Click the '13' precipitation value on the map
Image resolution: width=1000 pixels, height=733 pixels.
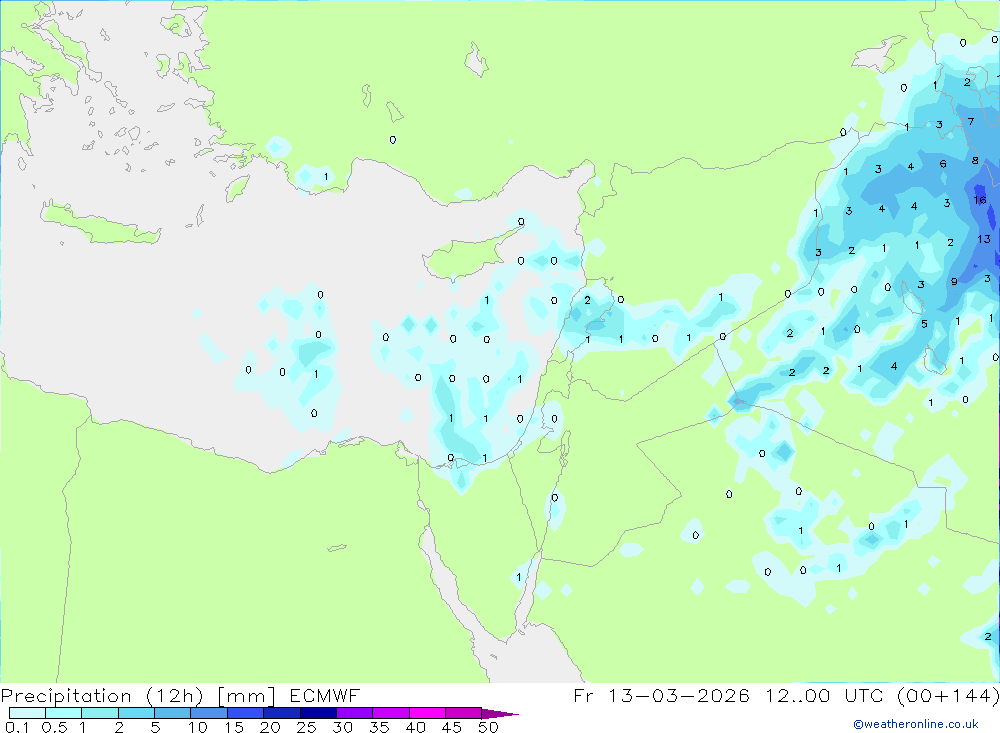983,239
